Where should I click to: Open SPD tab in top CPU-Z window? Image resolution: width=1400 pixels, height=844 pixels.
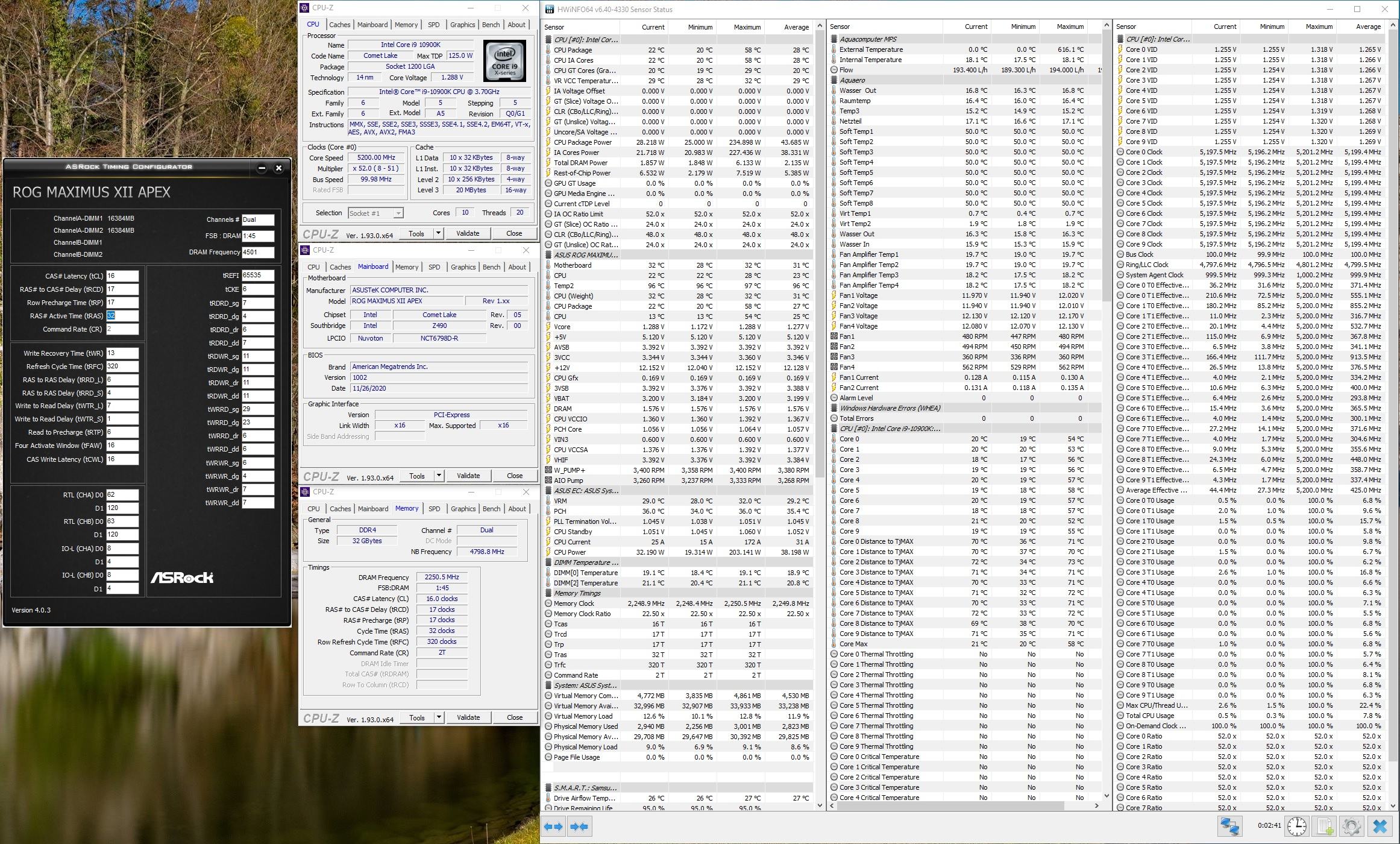pyautogui.click(x=433, y=25)
